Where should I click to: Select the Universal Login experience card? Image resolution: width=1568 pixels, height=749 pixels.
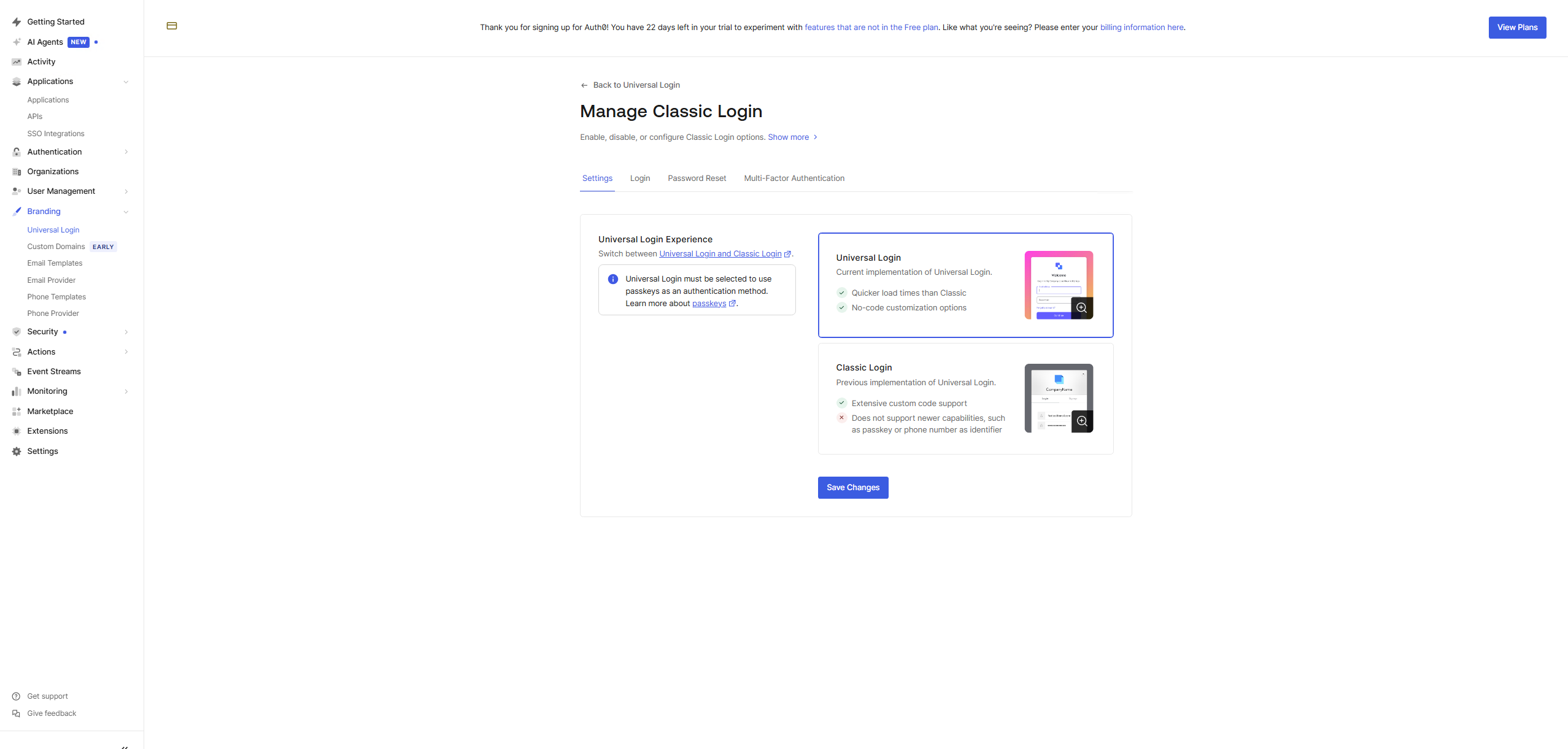(x=965, y=285)
